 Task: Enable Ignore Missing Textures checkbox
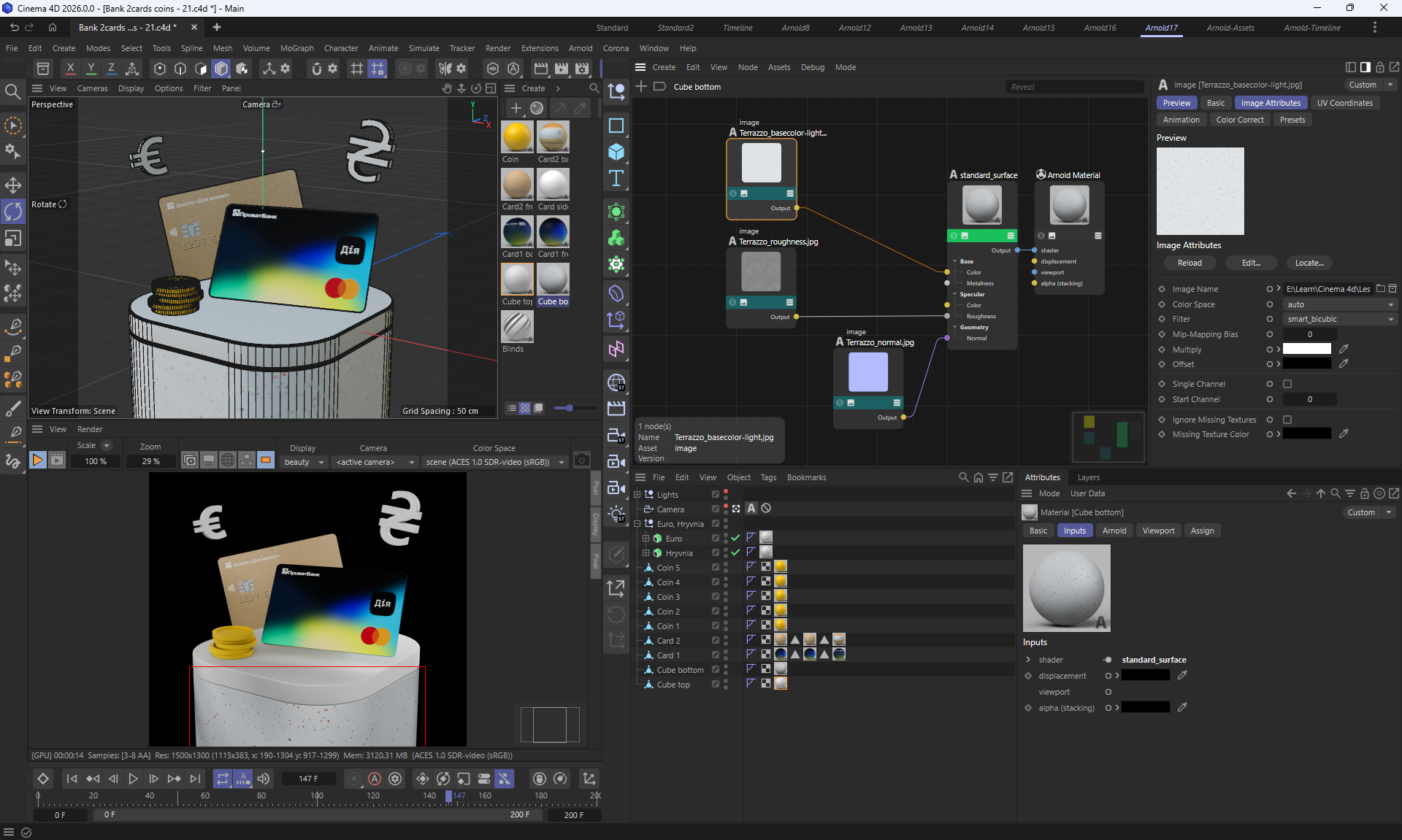pos(1287,420)
